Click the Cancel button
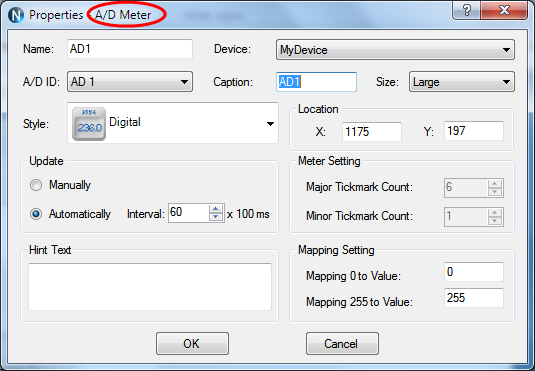535x371 pixels. tap(342, 343)
